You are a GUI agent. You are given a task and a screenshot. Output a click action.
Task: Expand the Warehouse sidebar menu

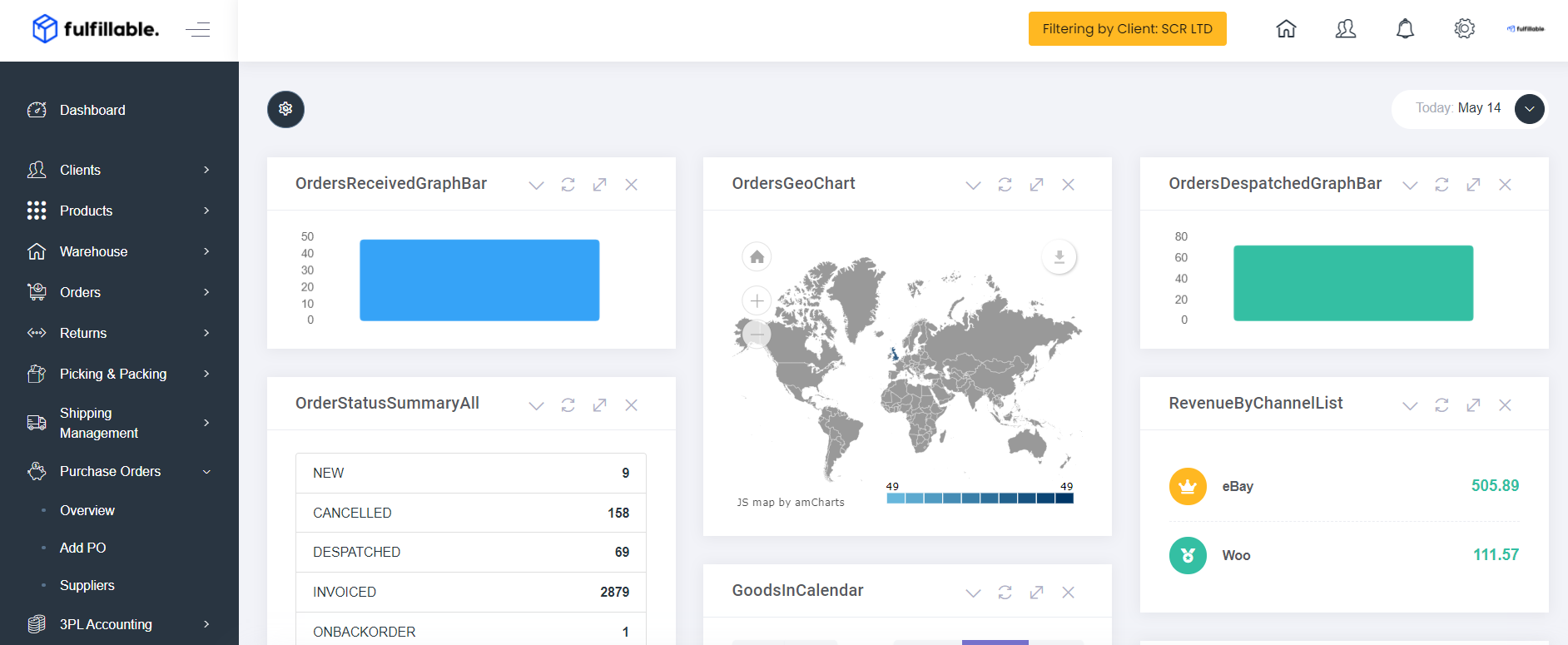[x=119, y=251]
